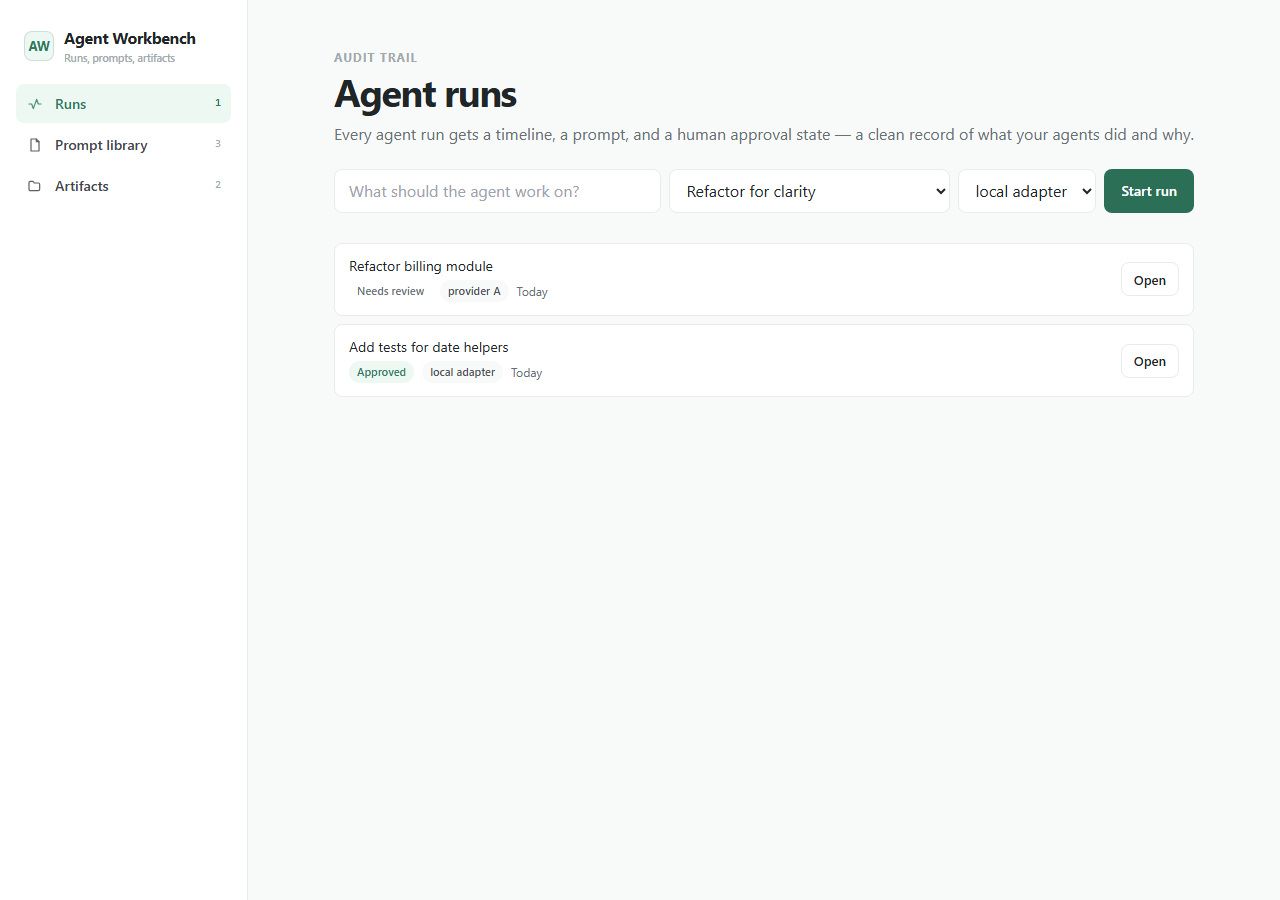The height and width of the screenshot is (900, 1280).
Task: Open the Runs section in sidebar
Action: pos(123,104)
